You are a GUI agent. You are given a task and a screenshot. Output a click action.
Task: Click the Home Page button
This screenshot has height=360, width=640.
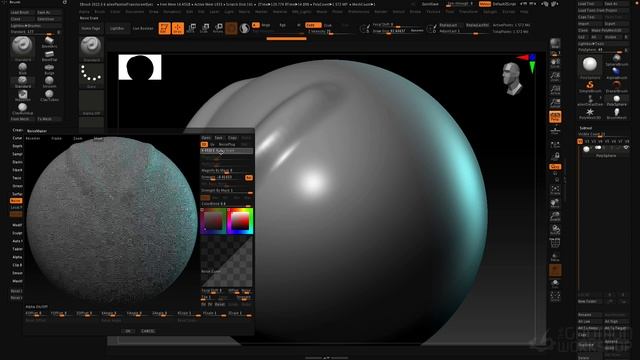click(x=91, y=29)
